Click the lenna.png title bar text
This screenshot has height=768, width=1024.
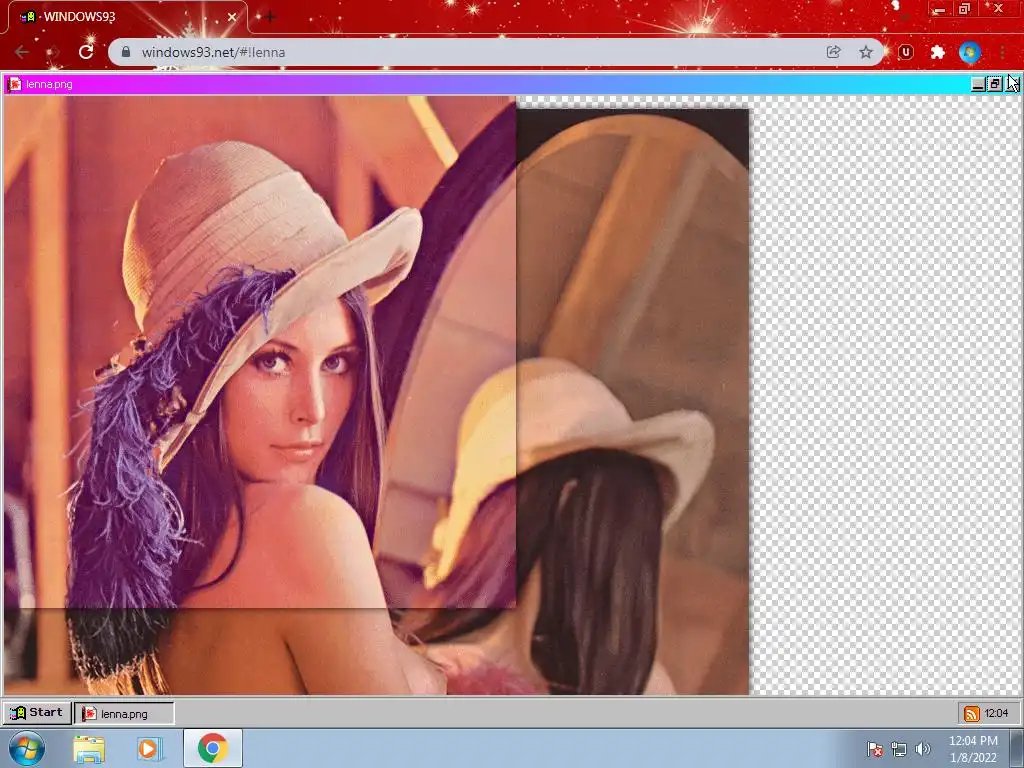coord(49,84)
